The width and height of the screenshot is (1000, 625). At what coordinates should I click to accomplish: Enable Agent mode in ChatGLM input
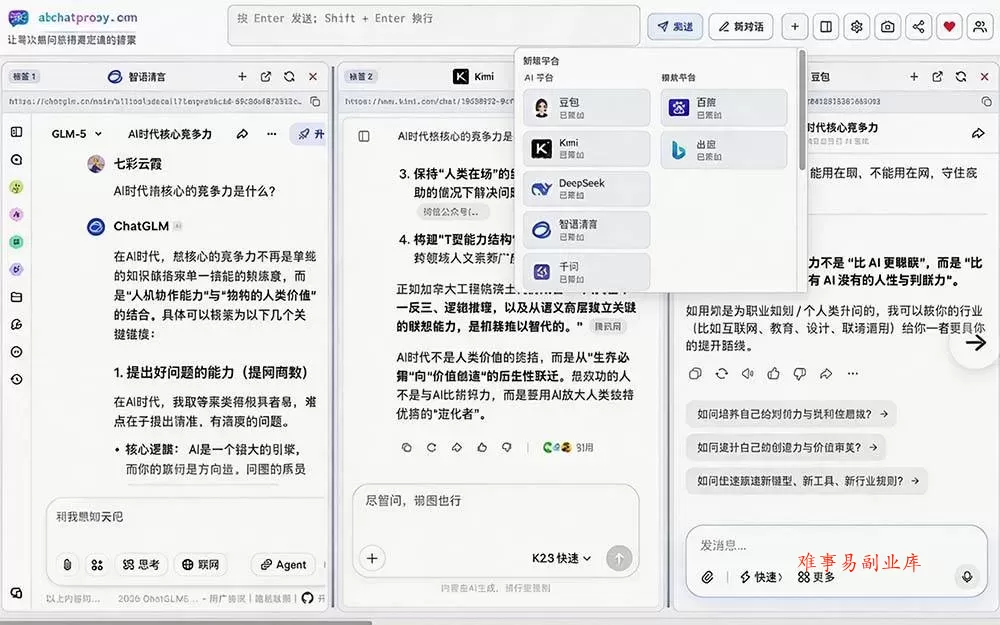click(x=283, y=564)
